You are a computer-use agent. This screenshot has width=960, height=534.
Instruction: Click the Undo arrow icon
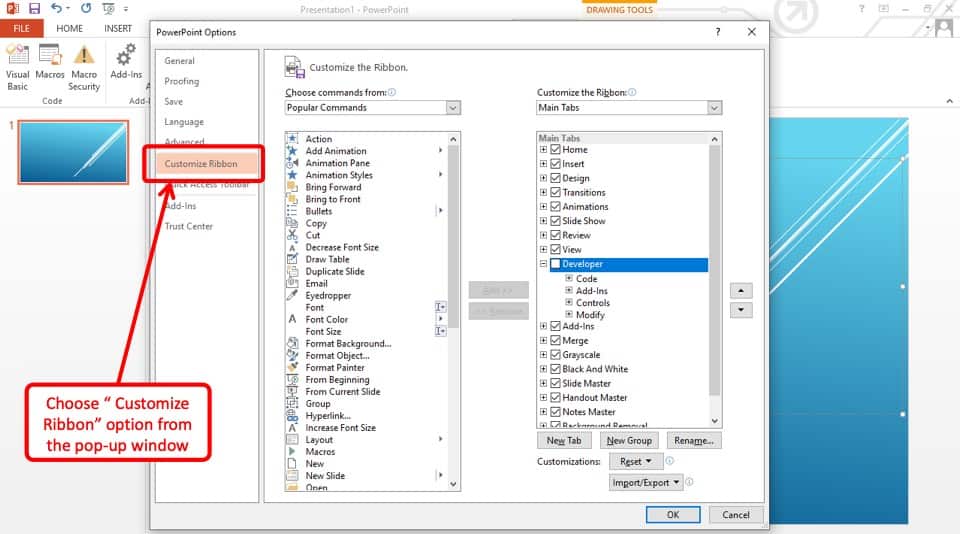coord(56,9)
